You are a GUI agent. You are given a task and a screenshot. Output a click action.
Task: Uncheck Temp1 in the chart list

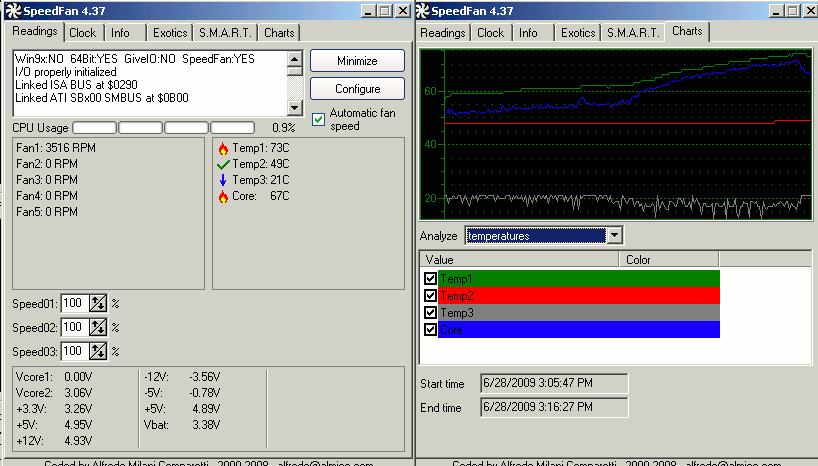click(430, 279)
